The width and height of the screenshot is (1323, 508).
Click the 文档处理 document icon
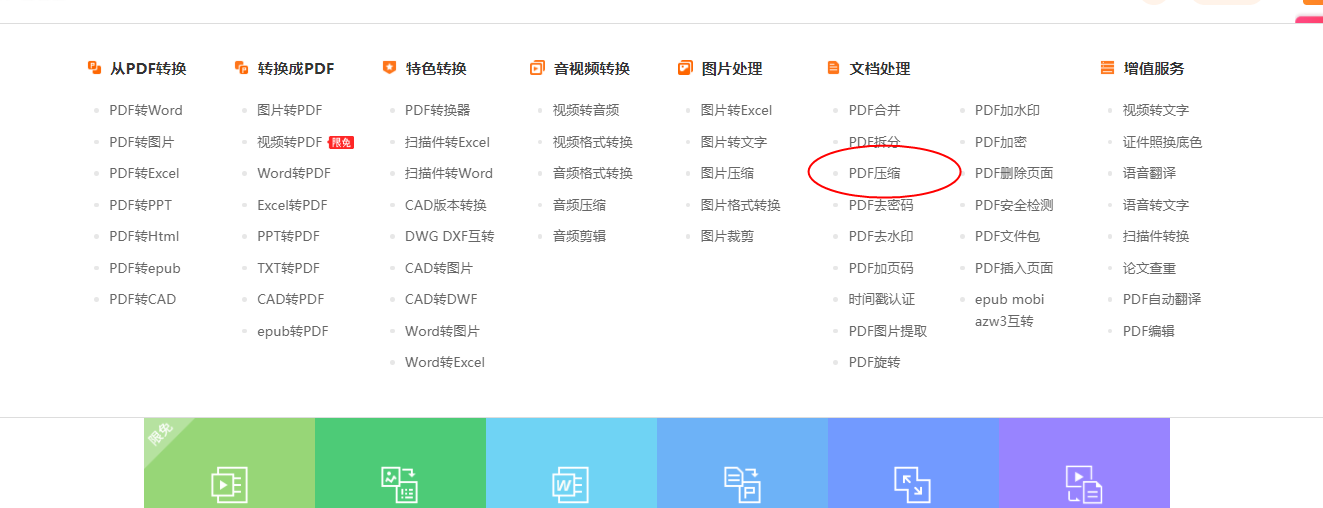point(833,68)
